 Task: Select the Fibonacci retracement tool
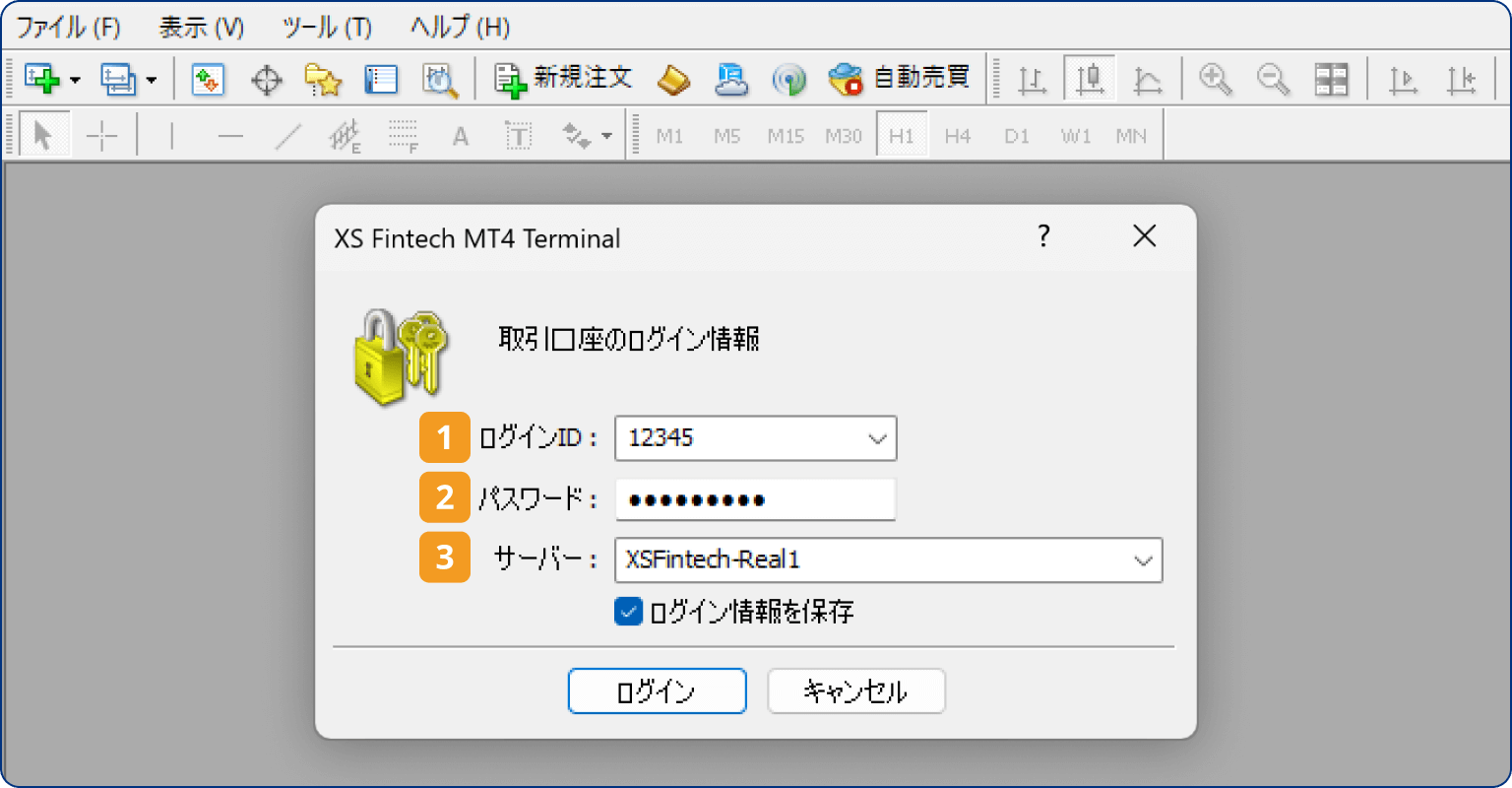403,136
